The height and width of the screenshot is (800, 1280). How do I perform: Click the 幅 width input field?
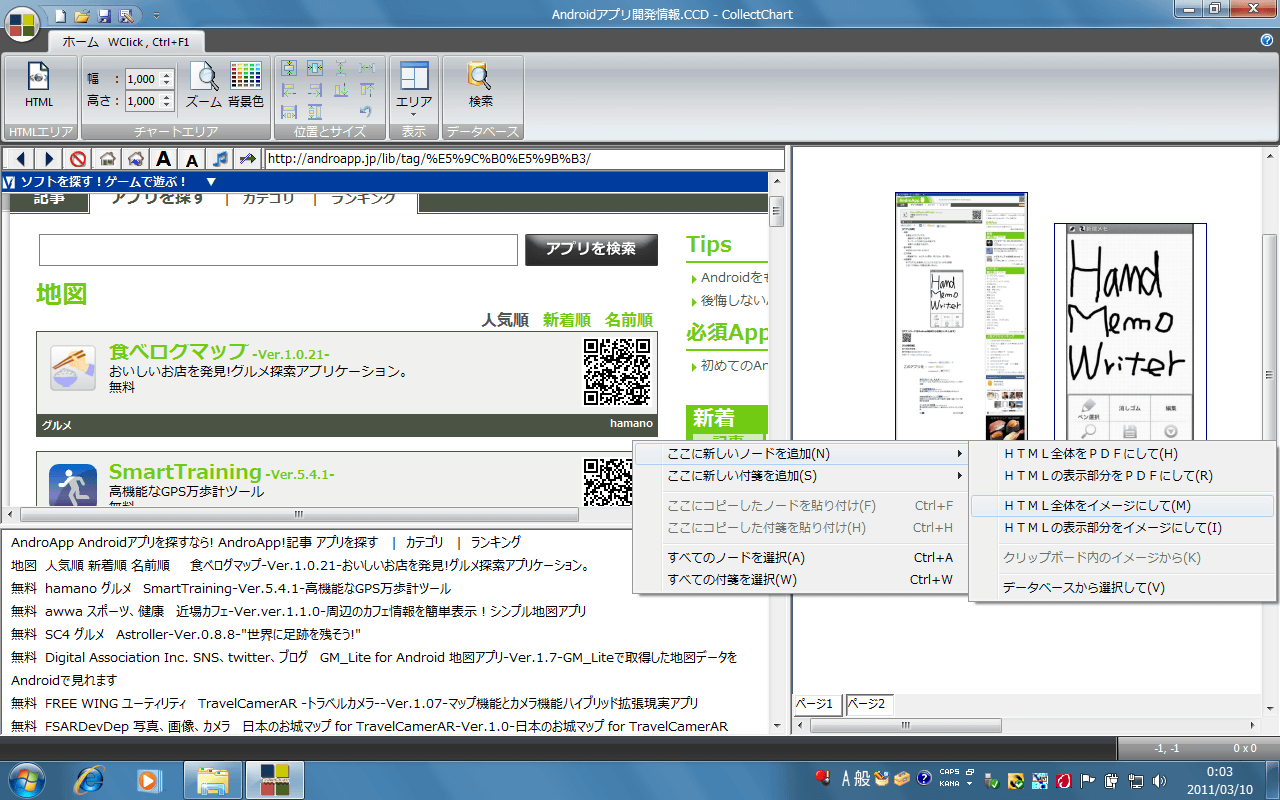pyautogui.click(x=143, y=79)
